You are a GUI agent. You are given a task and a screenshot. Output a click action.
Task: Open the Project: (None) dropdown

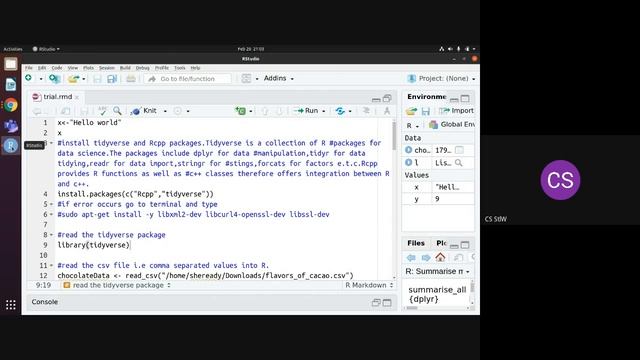click(441, 78)
